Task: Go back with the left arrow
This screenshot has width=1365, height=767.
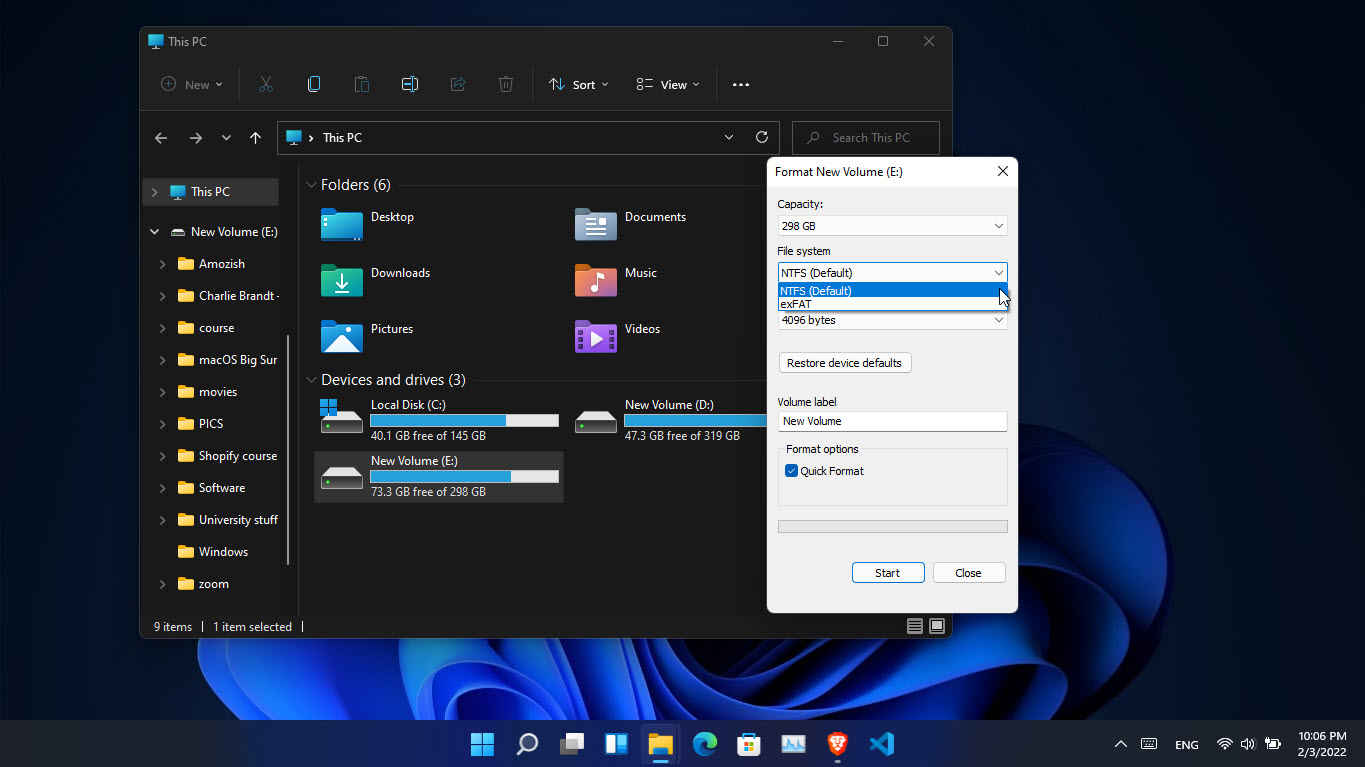Action: point(161,138)
